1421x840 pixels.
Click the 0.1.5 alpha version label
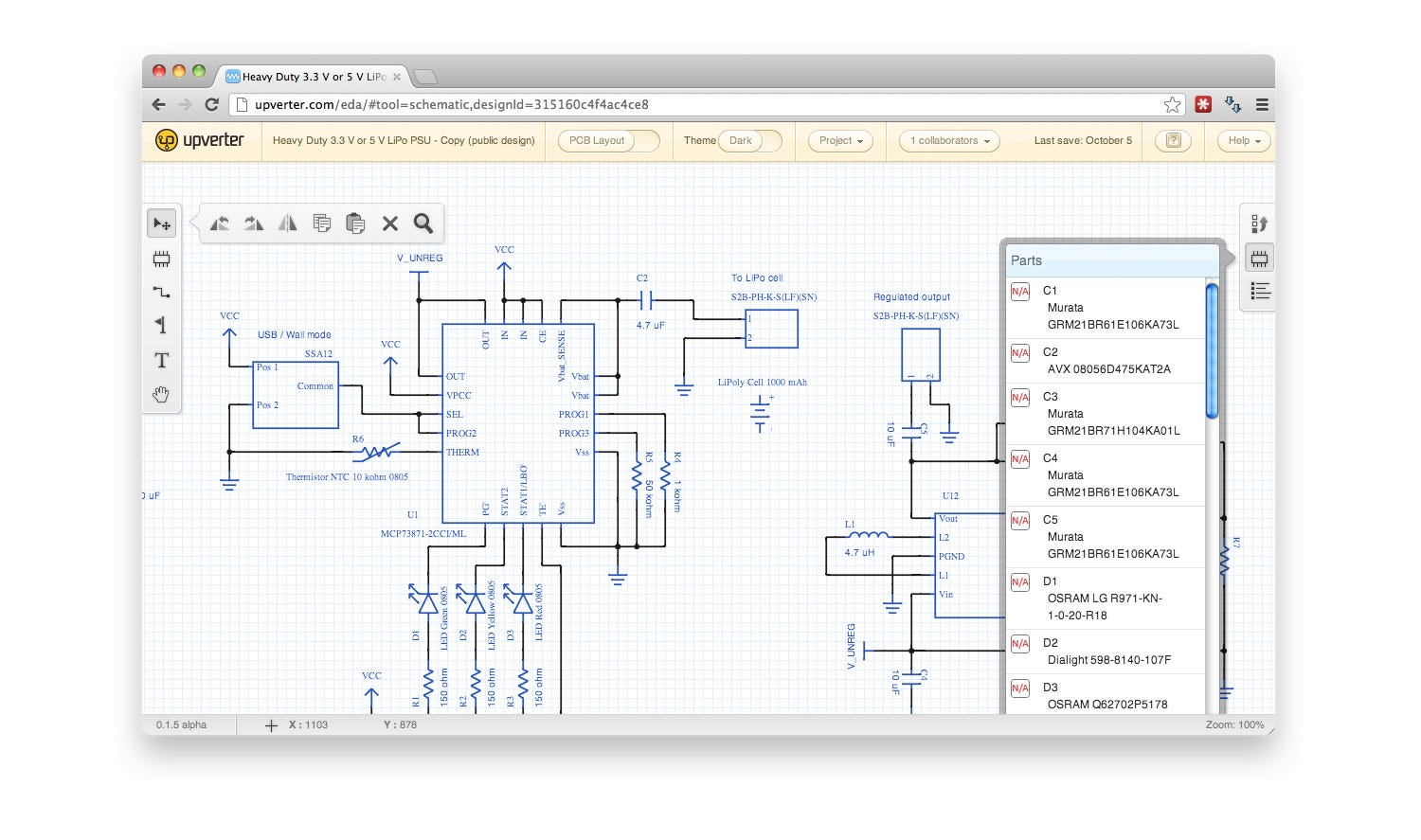(182, 725)
